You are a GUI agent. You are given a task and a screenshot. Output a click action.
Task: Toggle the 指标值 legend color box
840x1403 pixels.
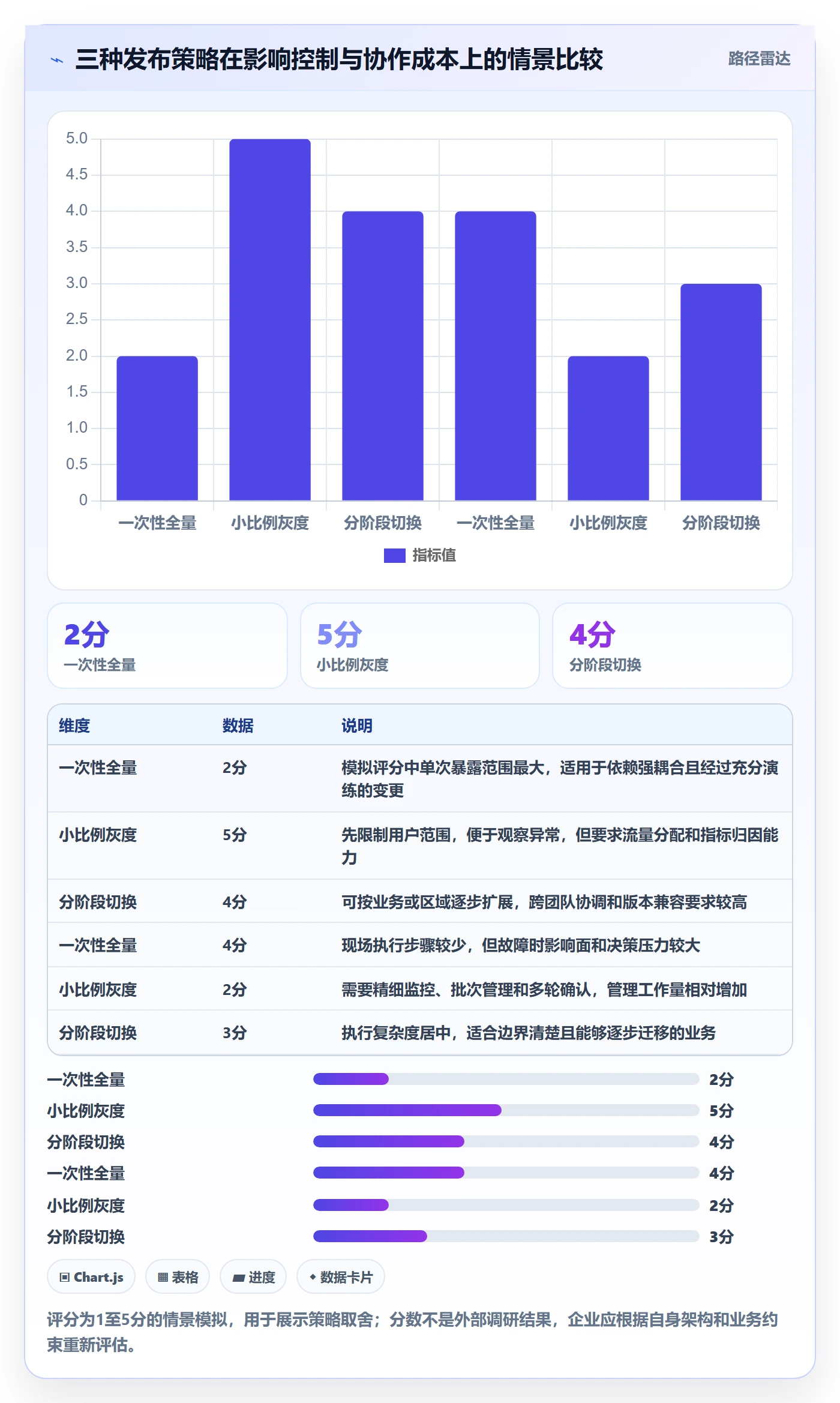coord(394,556)
